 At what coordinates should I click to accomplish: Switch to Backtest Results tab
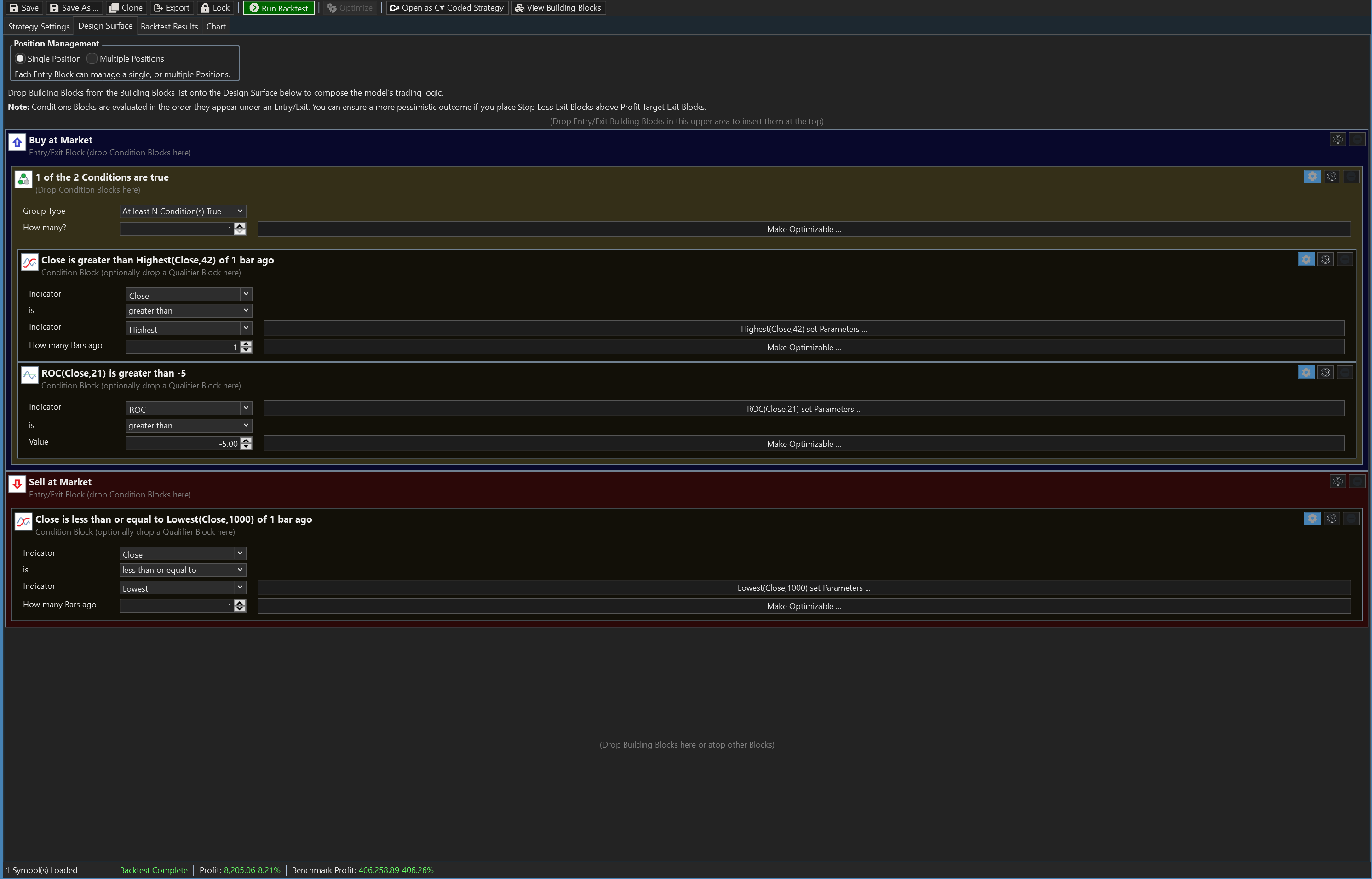click(169, 26)
